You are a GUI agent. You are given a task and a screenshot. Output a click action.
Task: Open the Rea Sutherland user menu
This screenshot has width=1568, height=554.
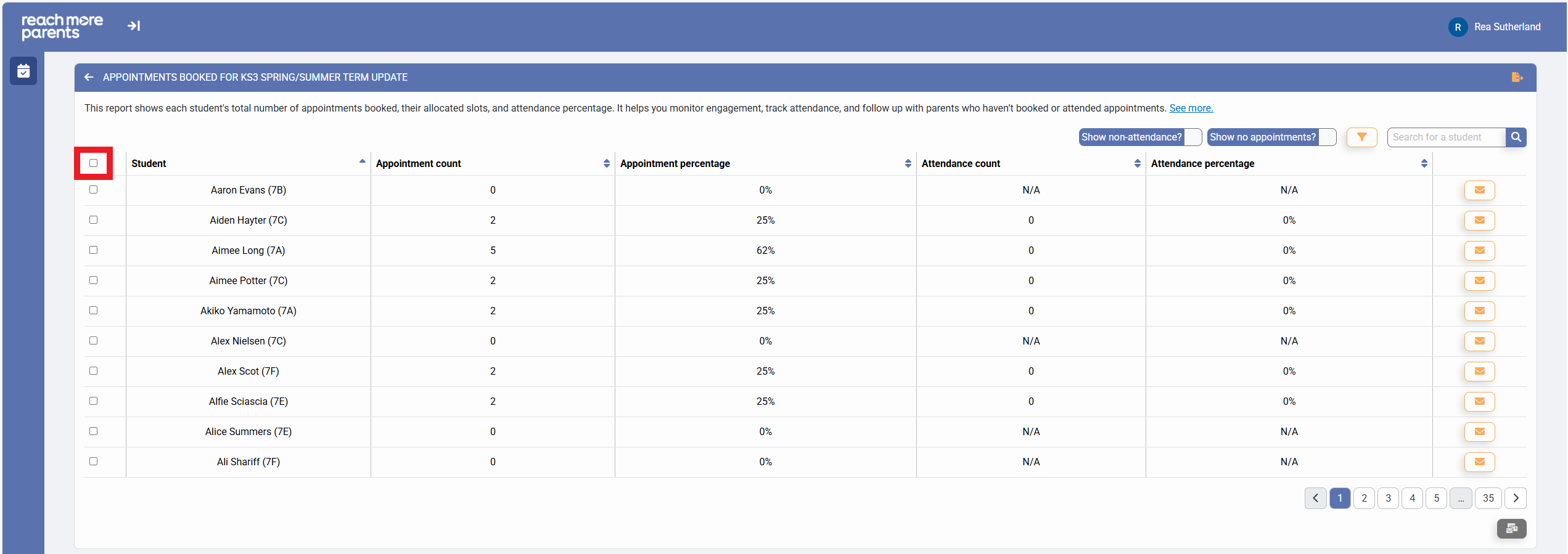click(x=1495, y=27)
